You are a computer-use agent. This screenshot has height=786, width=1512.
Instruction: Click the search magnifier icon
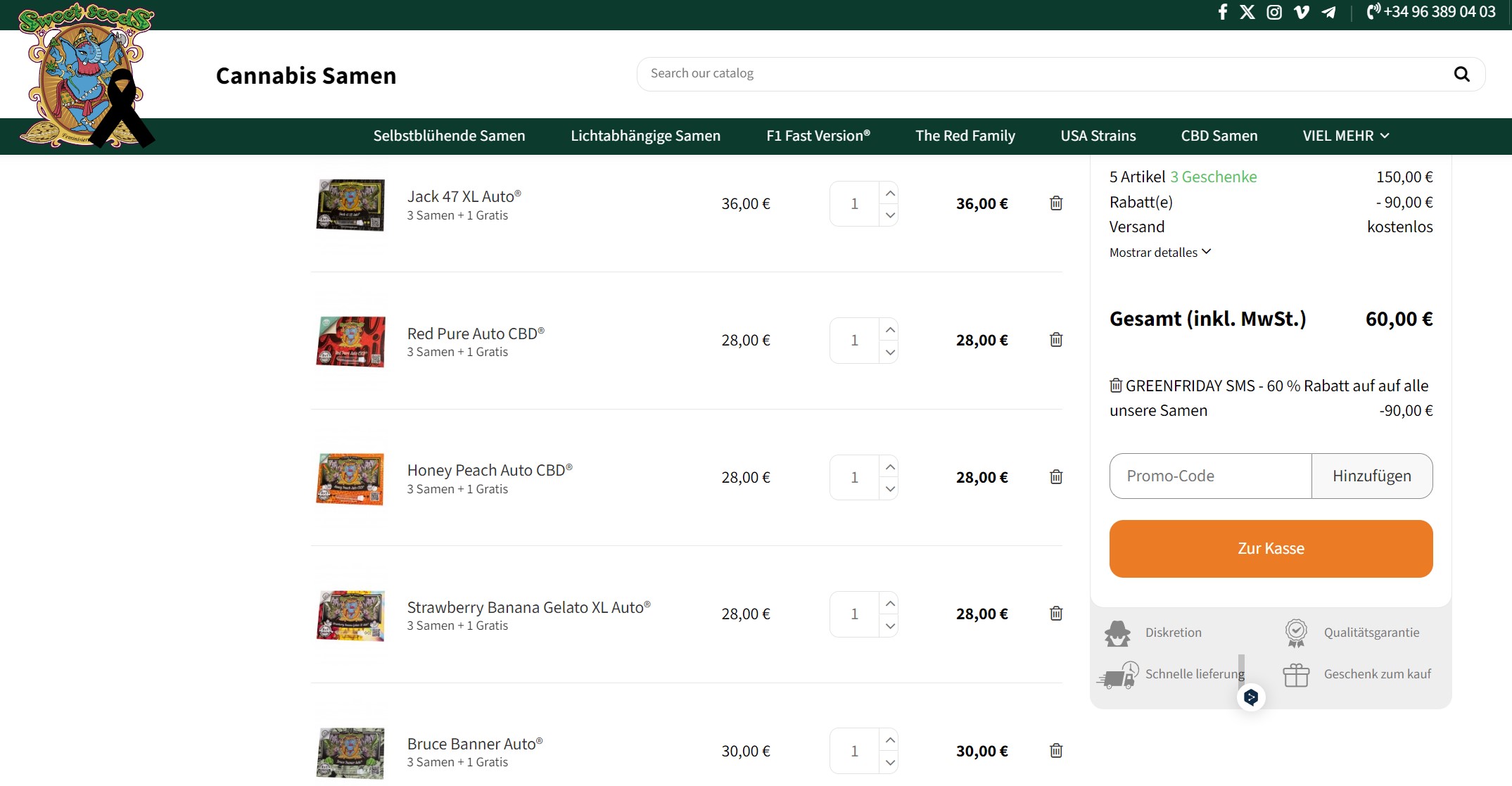[x=1461, y=74]
